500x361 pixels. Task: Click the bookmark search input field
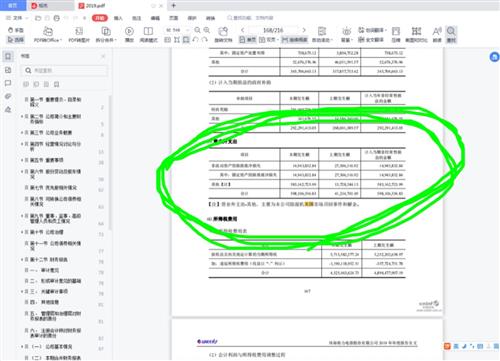click(66, 70)
